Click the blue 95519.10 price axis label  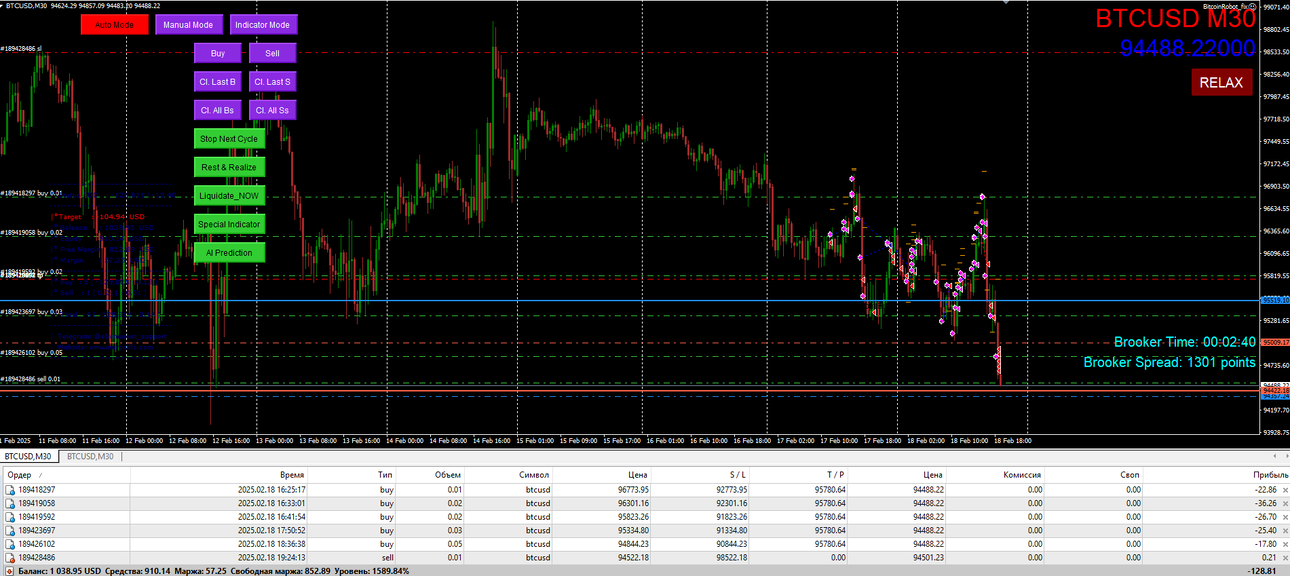(x=1274, y=300)
